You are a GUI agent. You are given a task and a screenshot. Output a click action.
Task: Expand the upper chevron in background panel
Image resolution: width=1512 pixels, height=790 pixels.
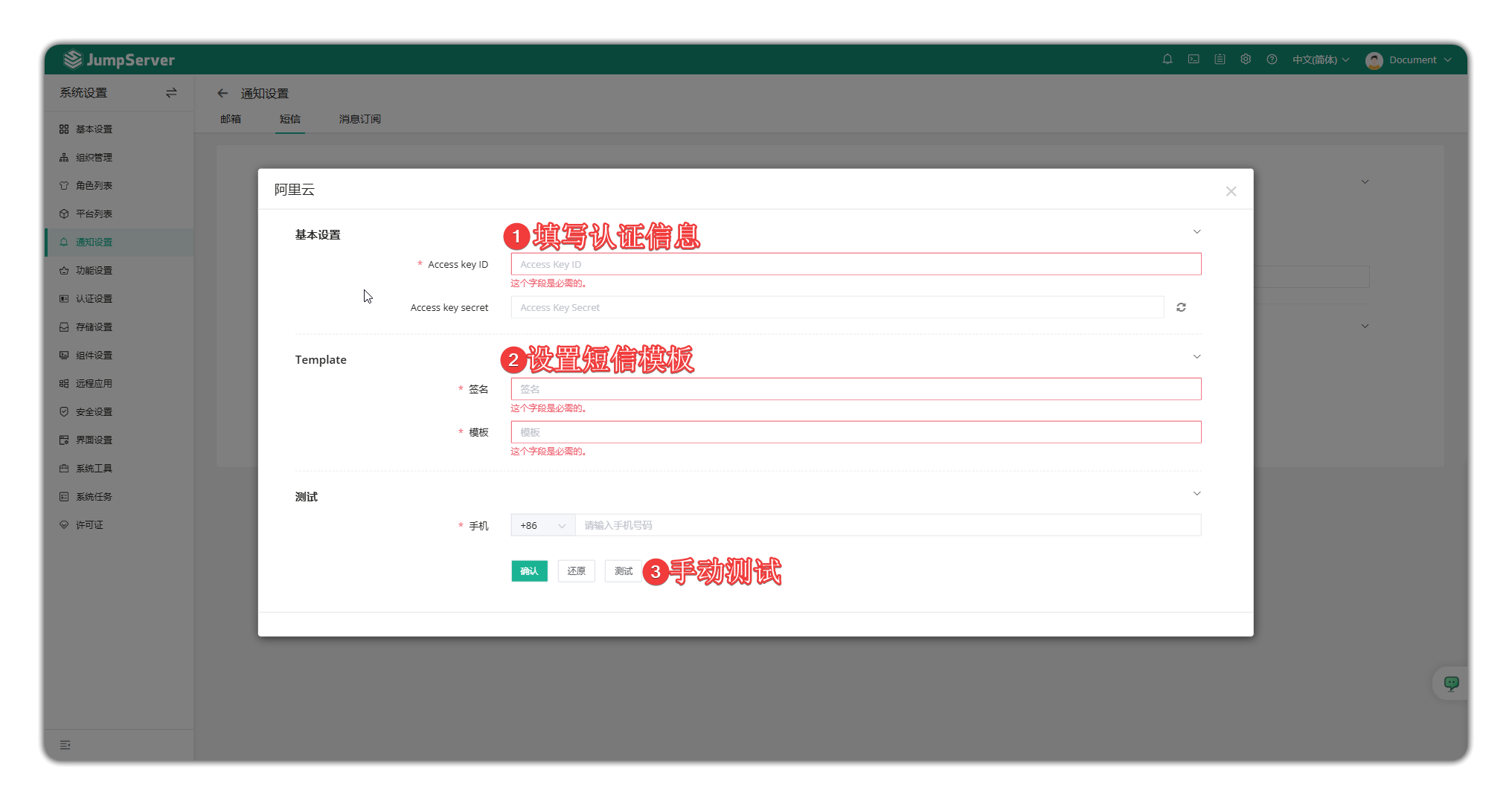pyautogui.click(x=1365, y=182)
